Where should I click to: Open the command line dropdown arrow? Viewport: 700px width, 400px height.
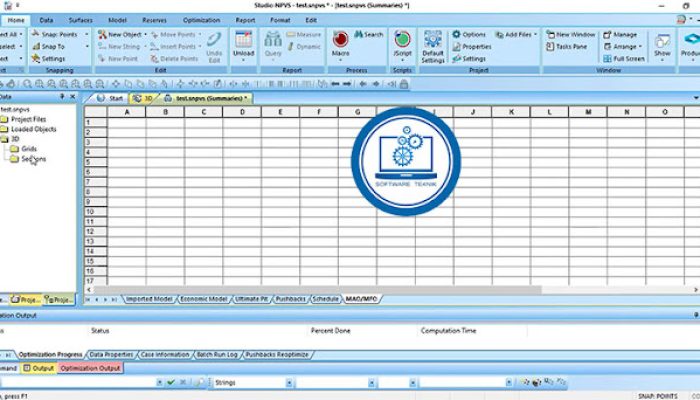click(159, 383)
